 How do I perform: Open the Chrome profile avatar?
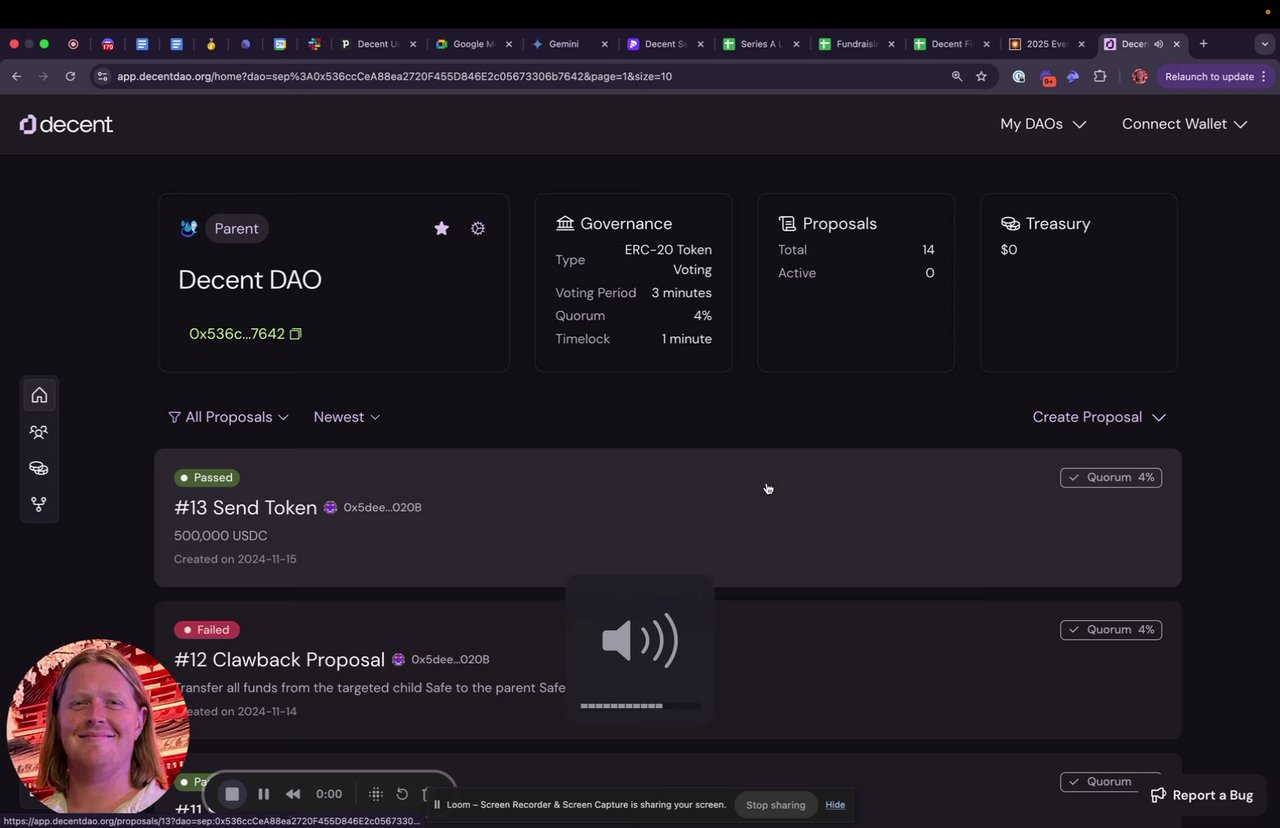click(1140, 76)
